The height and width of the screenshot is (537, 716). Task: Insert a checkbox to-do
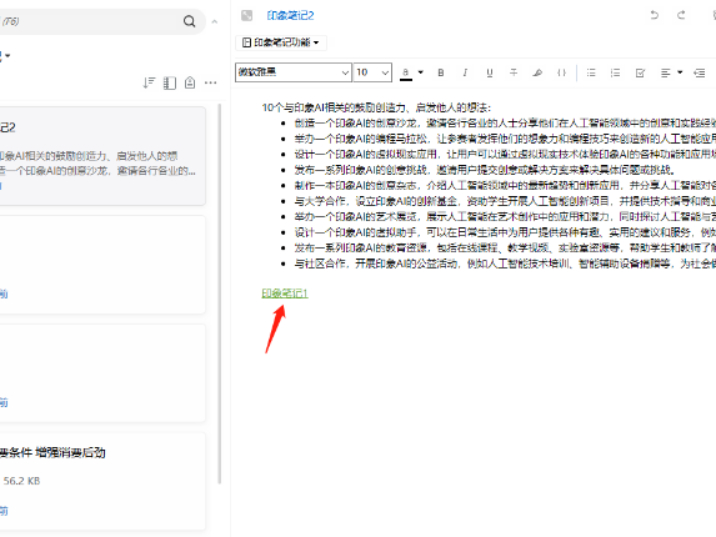click(640, 73)
